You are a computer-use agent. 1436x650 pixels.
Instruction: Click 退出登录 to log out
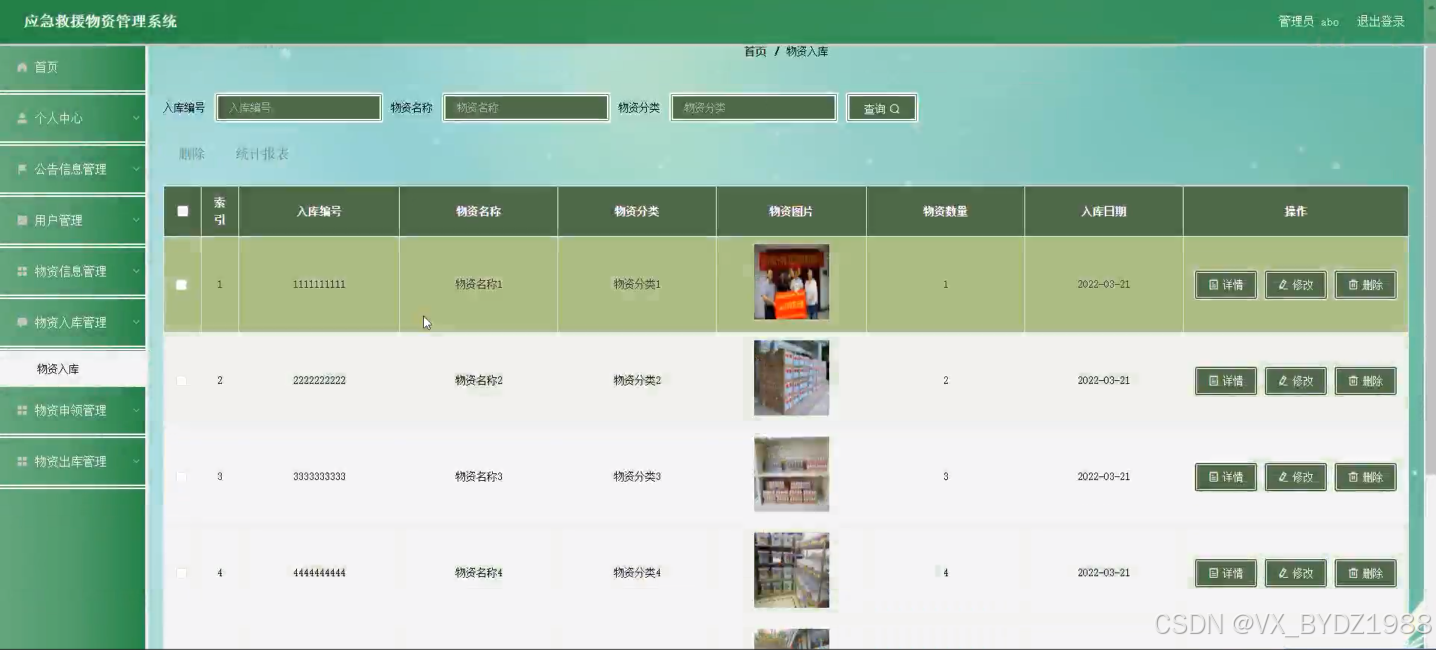(1380, 21)
